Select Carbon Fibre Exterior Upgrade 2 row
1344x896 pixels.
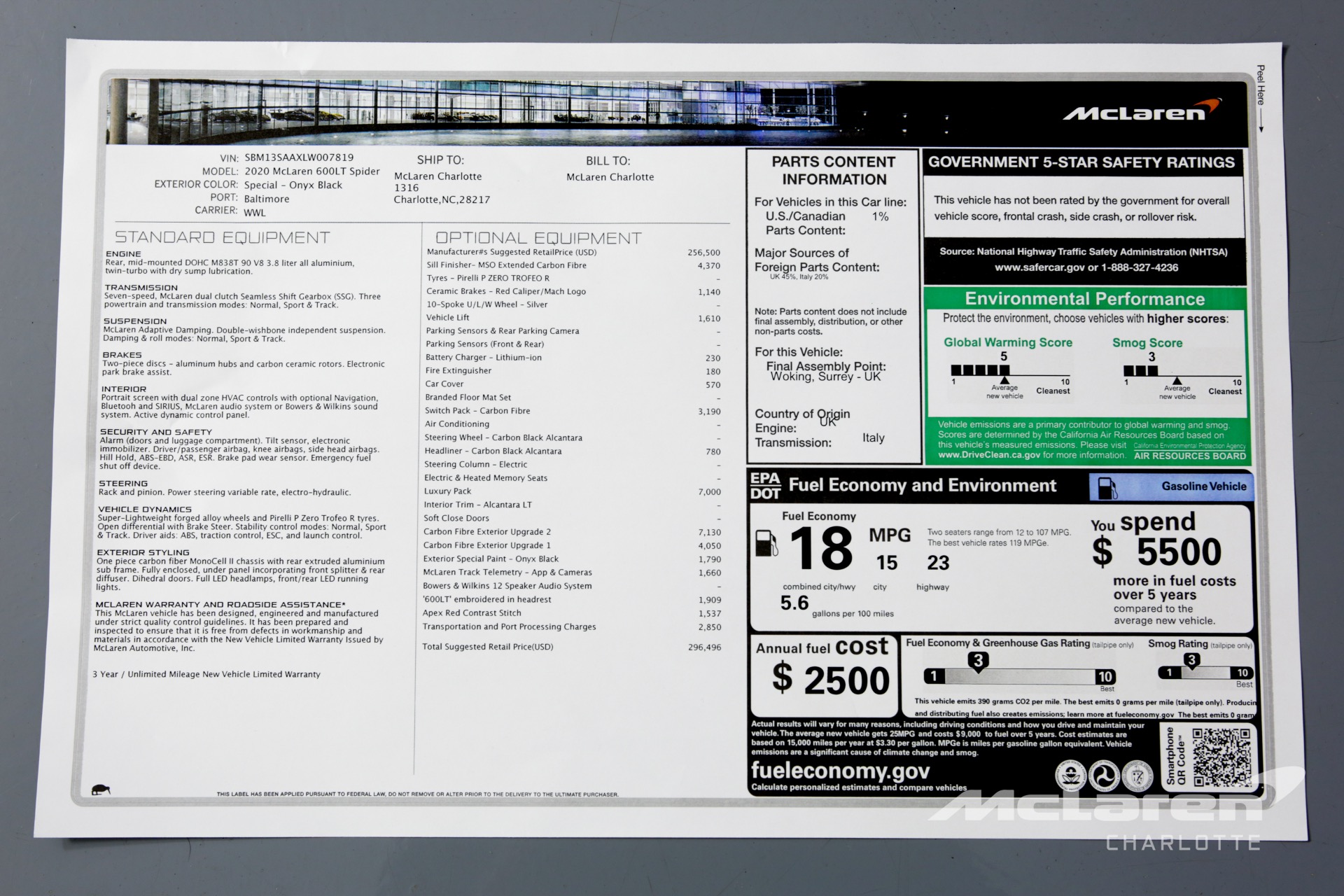point(573,532)
